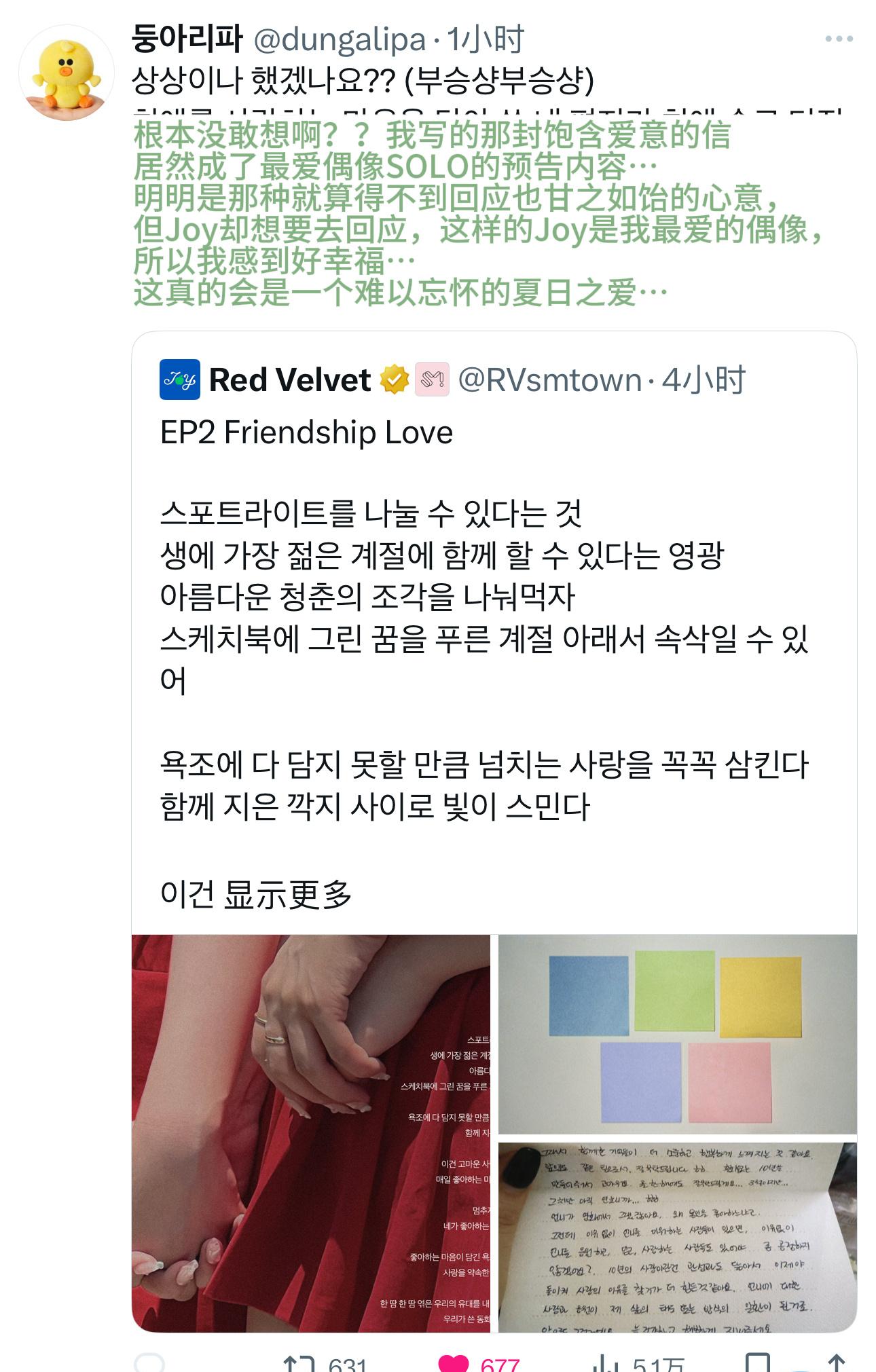
Task: Expand quoted tweet with 显示更多
Action: (288, 894)
